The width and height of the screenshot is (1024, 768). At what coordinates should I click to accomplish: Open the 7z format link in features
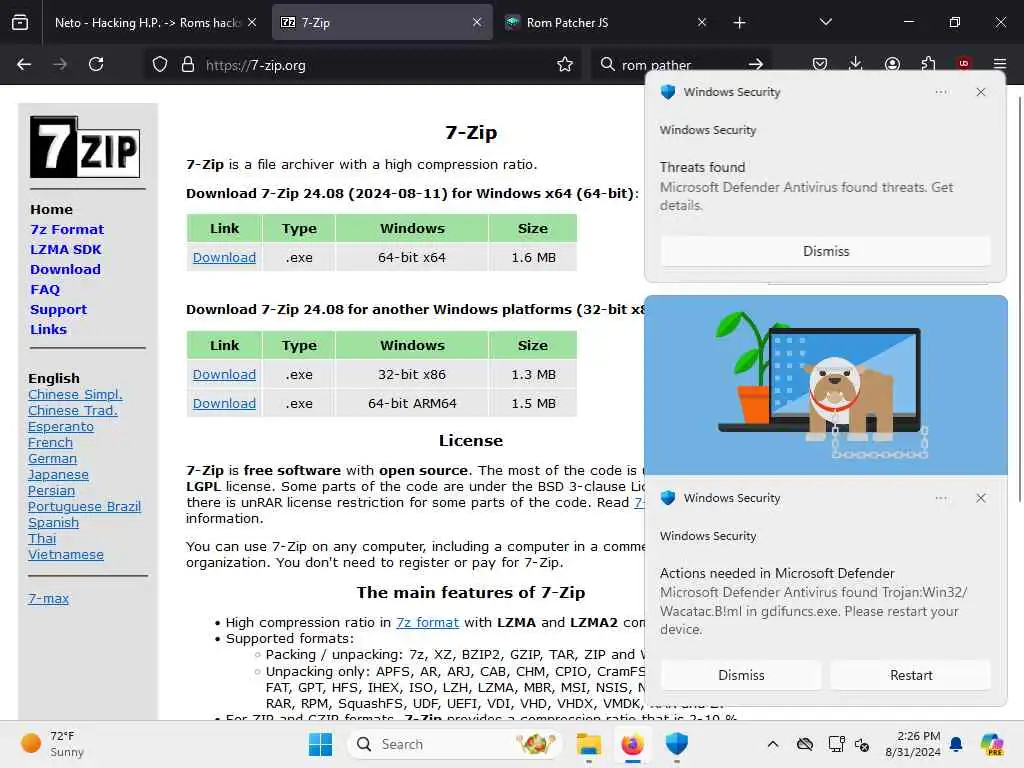(x=427, y=622)
